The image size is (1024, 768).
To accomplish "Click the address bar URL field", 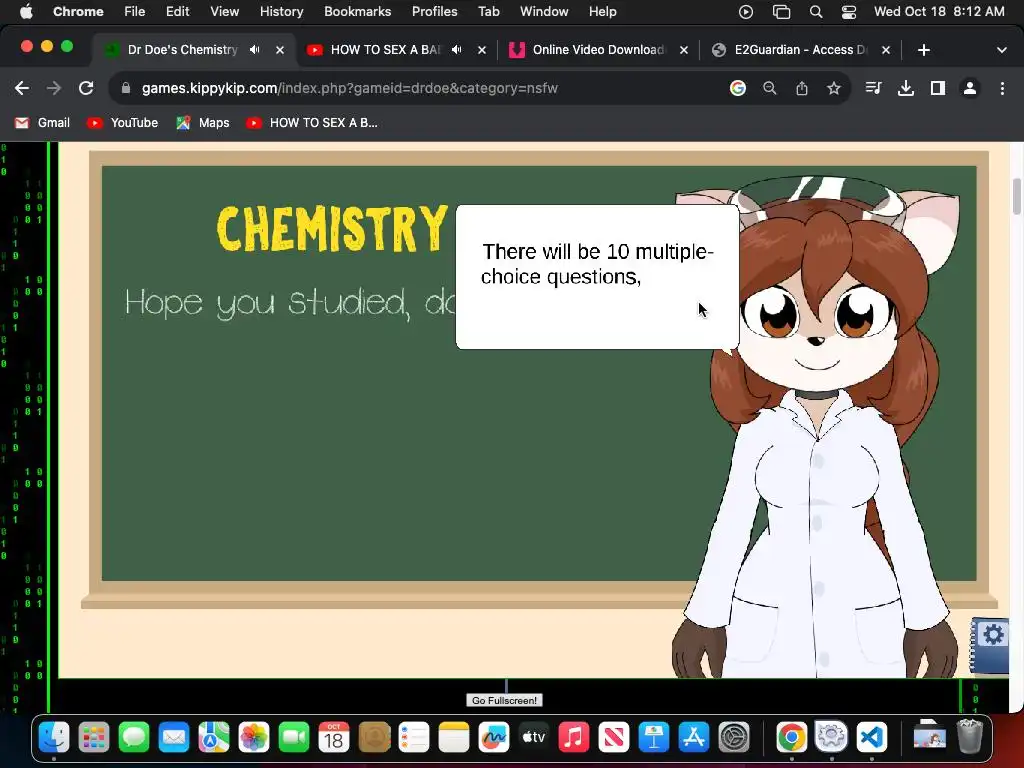I will (x=418, y=88).
